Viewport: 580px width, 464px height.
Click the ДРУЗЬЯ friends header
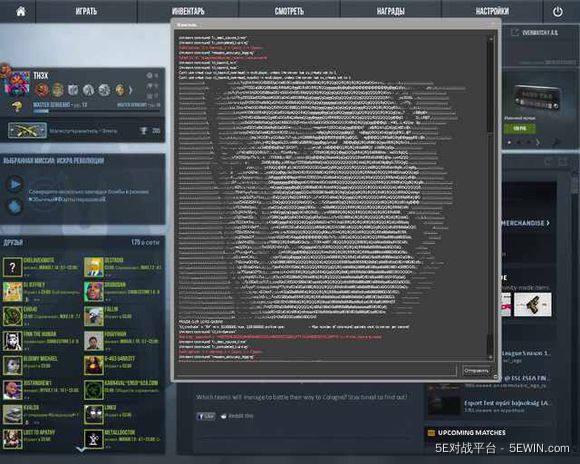click(x=13, y=242)
